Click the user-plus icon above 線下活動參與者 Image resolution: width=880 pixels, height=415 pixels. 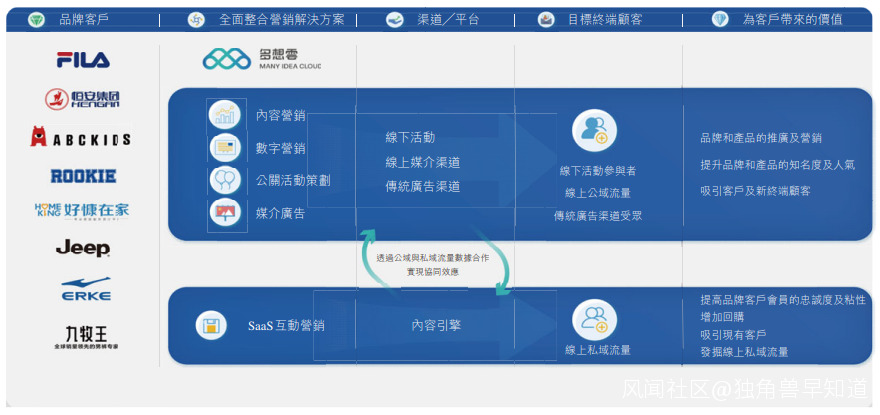[594, 130]
